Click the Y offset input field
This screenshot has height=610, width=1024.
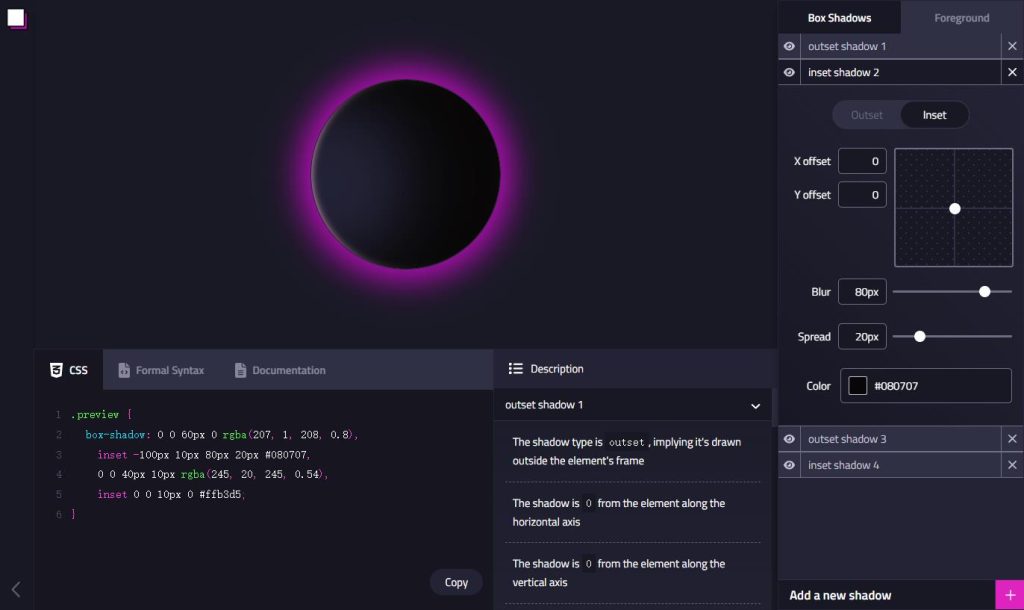point(862,195)
